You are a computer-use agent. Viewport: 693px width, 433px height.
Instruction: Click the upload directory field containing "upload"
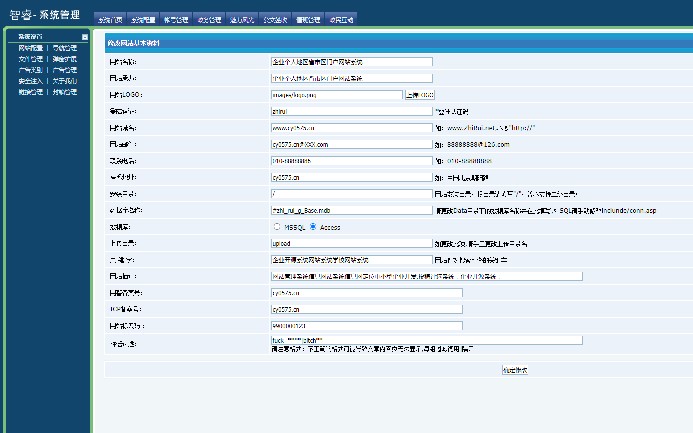coord(352,243)
